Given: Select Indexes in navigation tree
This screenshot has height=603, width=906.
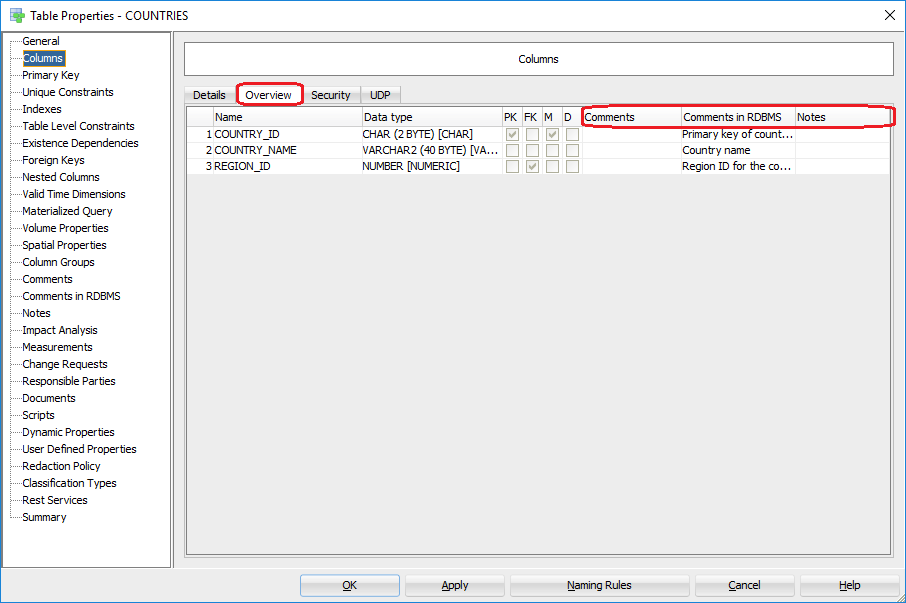Looking at the screenshot, I should [x=42, y=109].
